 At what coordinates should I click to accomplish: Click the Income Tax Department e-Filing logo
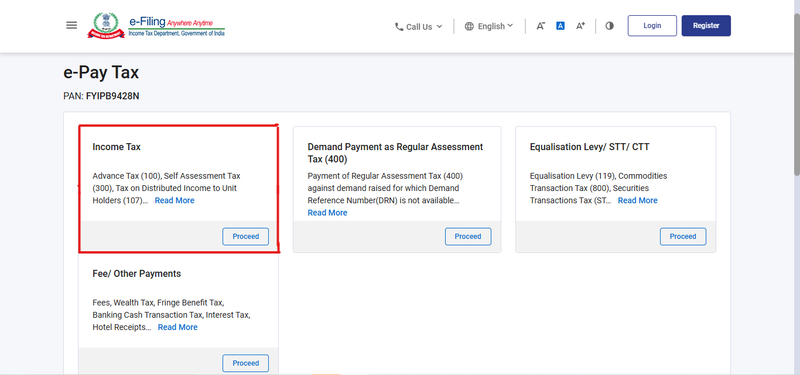156,26
